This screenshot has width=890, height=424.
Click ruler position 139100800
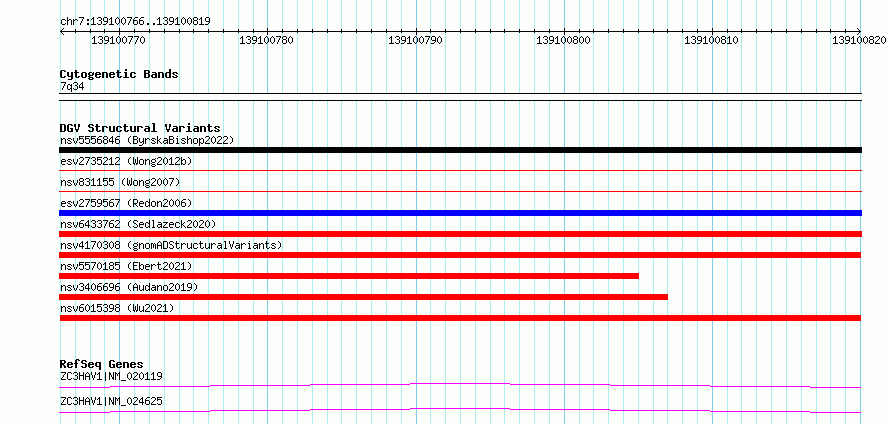click(563, 40)
